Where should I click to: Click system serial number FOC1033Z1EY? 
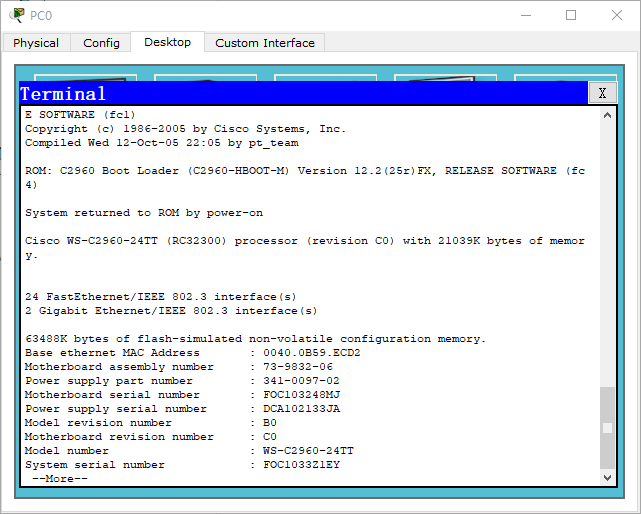tap(302, 465)
